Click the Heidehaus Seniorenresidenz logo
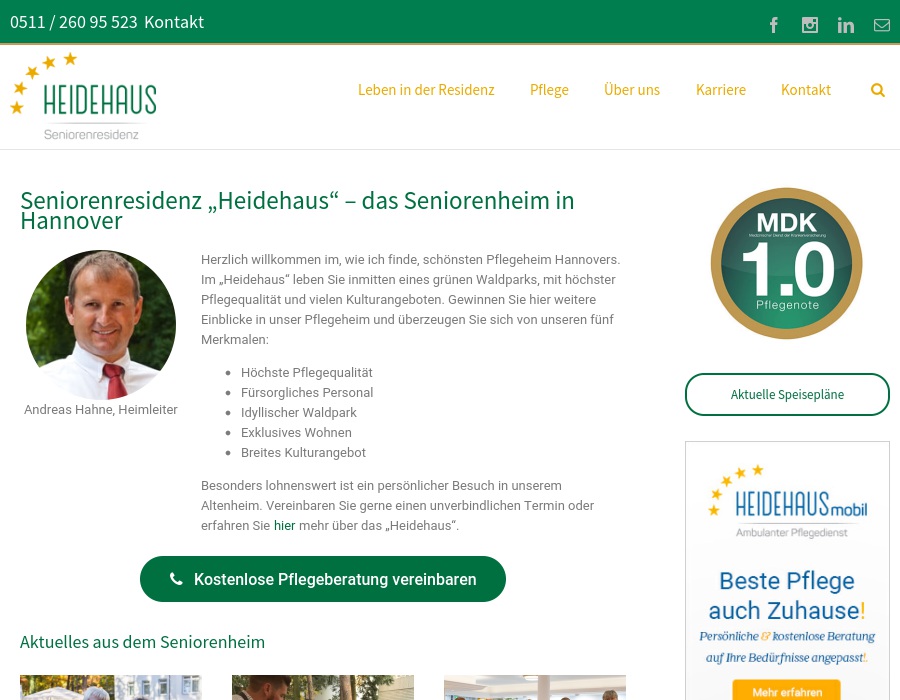Image resolution: width=900 pixels, height=700 pixels. pos(84,97)
